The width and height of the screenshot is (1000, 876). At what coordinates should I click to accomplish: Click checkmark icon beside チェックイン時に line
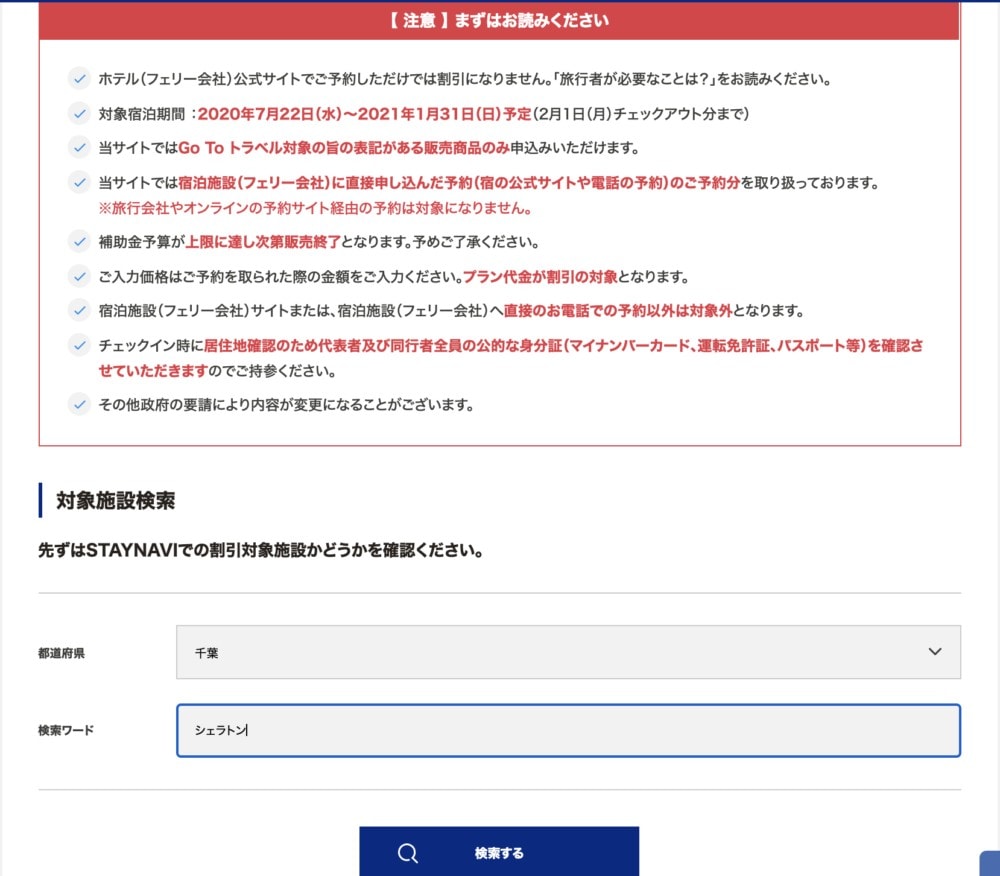79,345
